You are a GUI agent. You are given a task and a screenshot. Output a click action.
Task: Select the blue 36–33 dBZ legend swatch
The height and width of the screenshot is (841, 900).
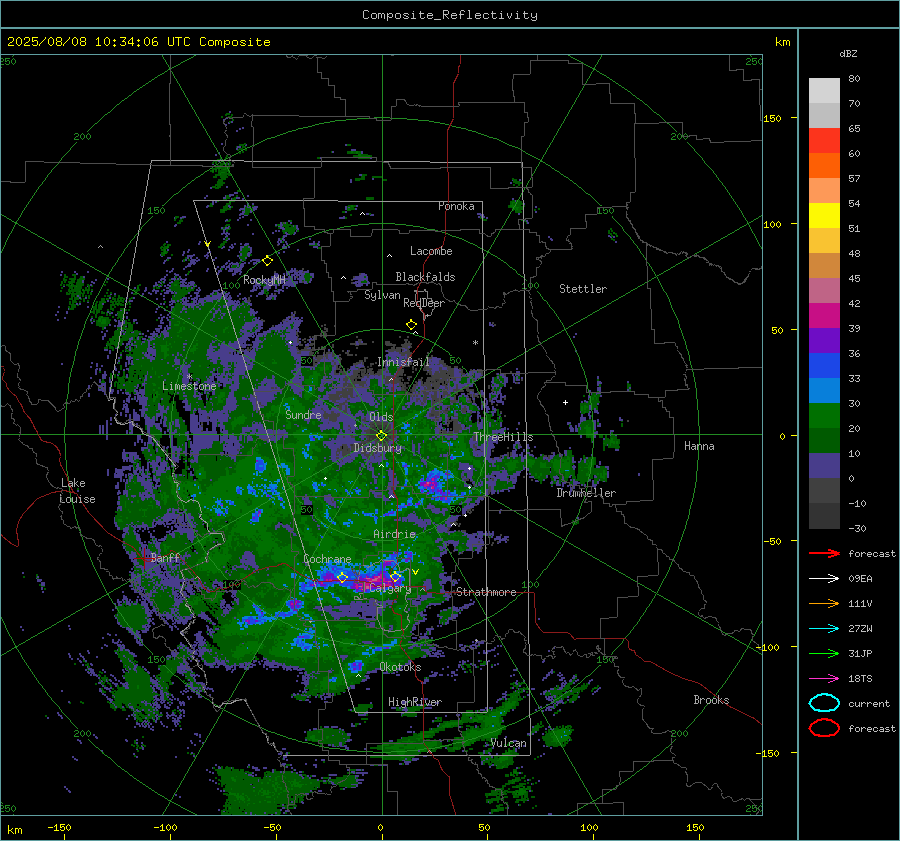[x=824, y=366]
